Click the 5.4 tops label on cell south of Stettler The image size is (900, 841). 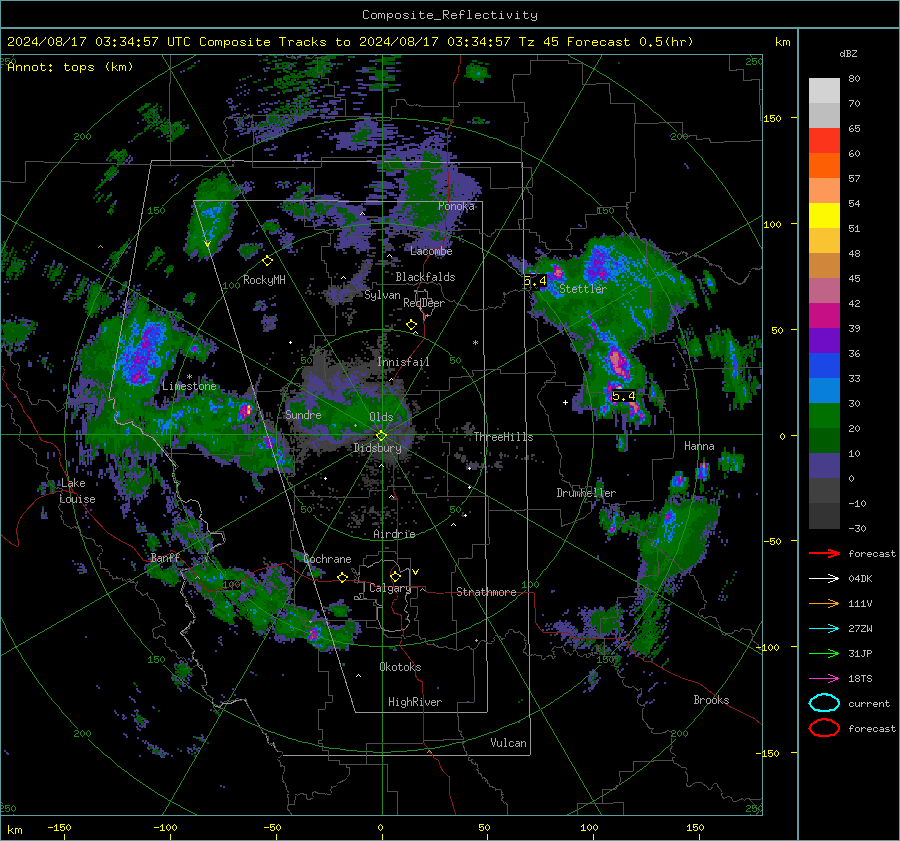[x=623, y=396]
